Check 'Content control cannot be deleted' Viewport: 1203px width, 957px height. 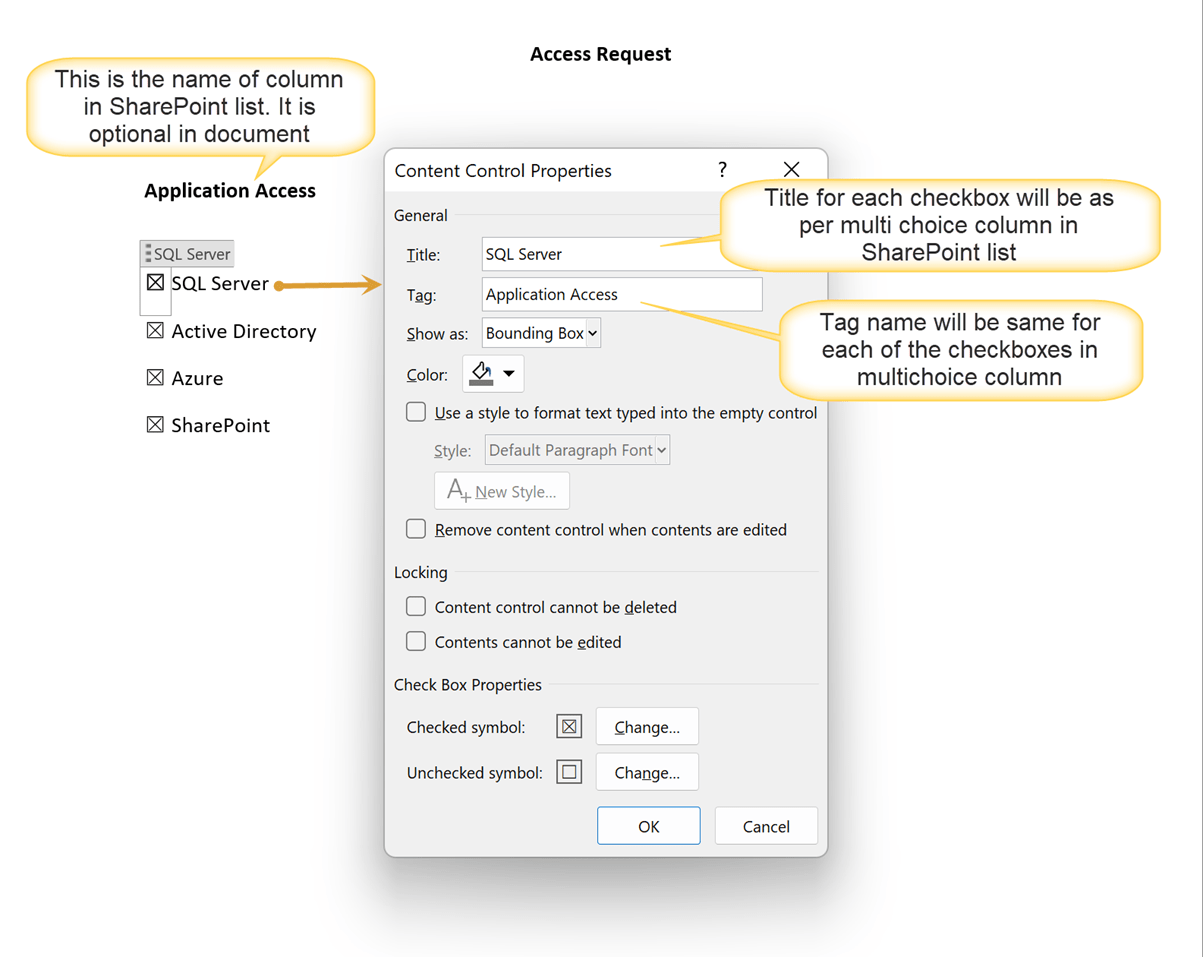(x=416, y=606)
